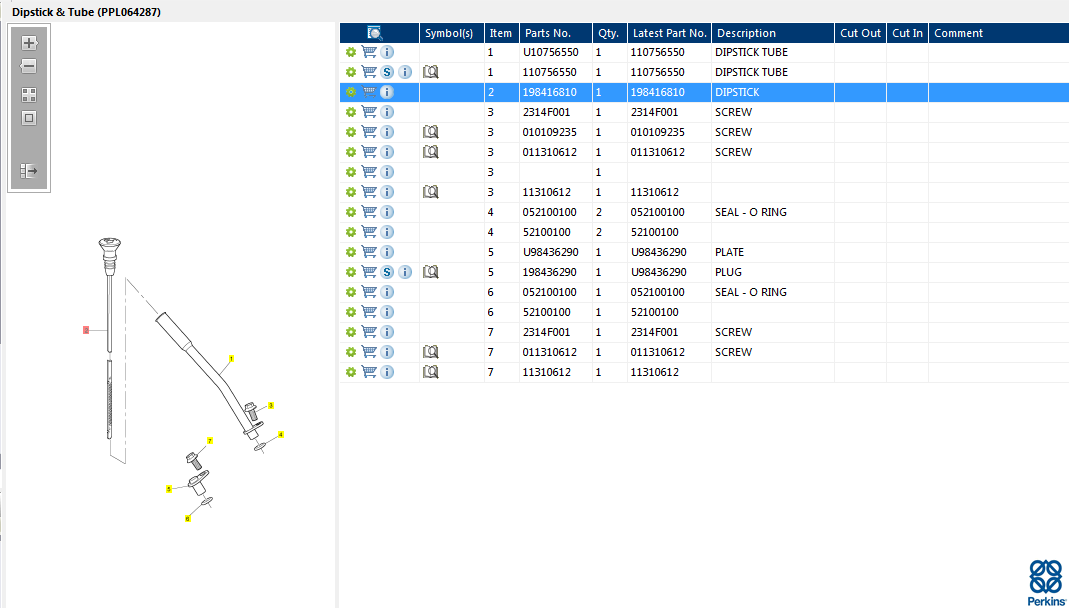Click the search icon in table header
The image size is (1069, 608).
(375, 33)
